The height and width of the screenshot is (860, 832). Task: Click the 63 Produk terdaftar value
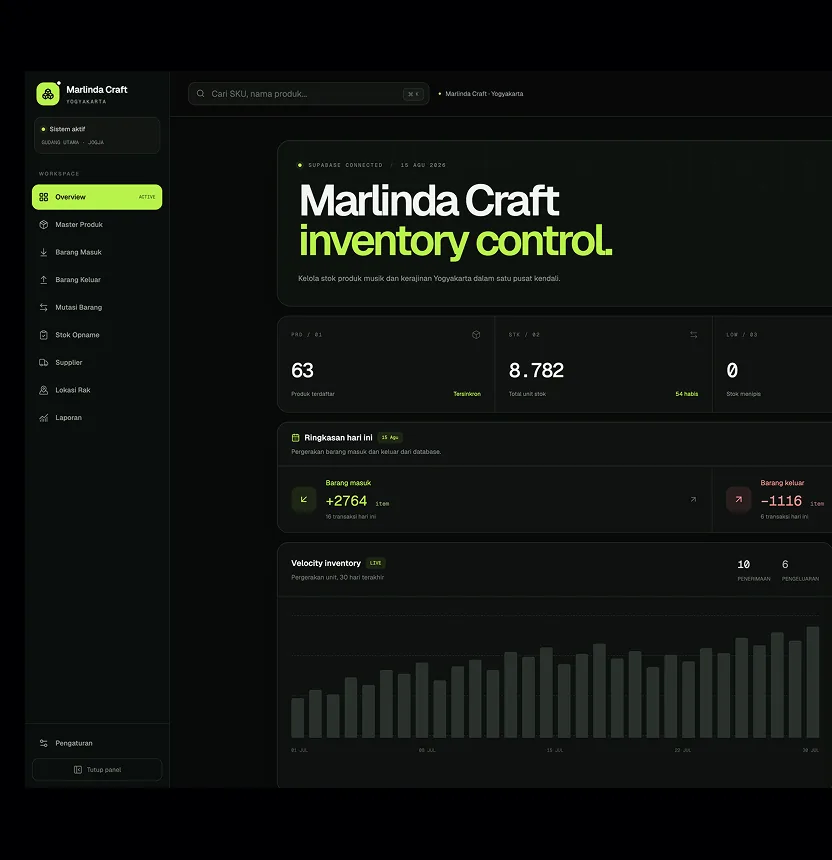(302, 371)
